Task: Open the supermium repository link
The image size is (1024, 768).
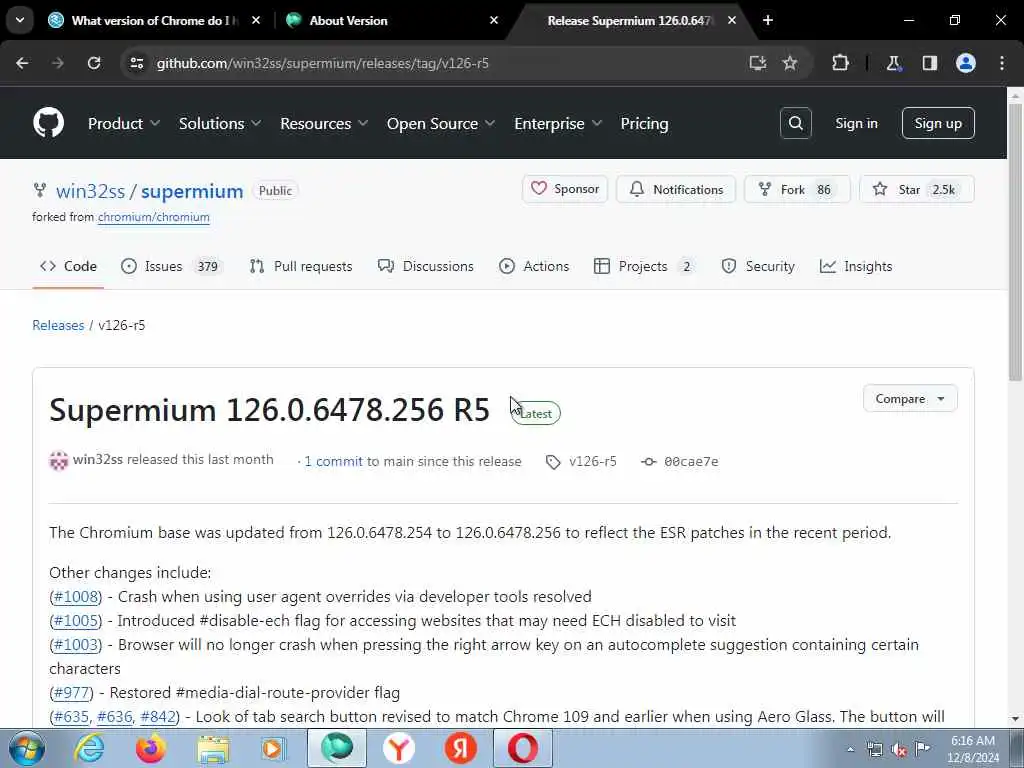Action: 192,191
